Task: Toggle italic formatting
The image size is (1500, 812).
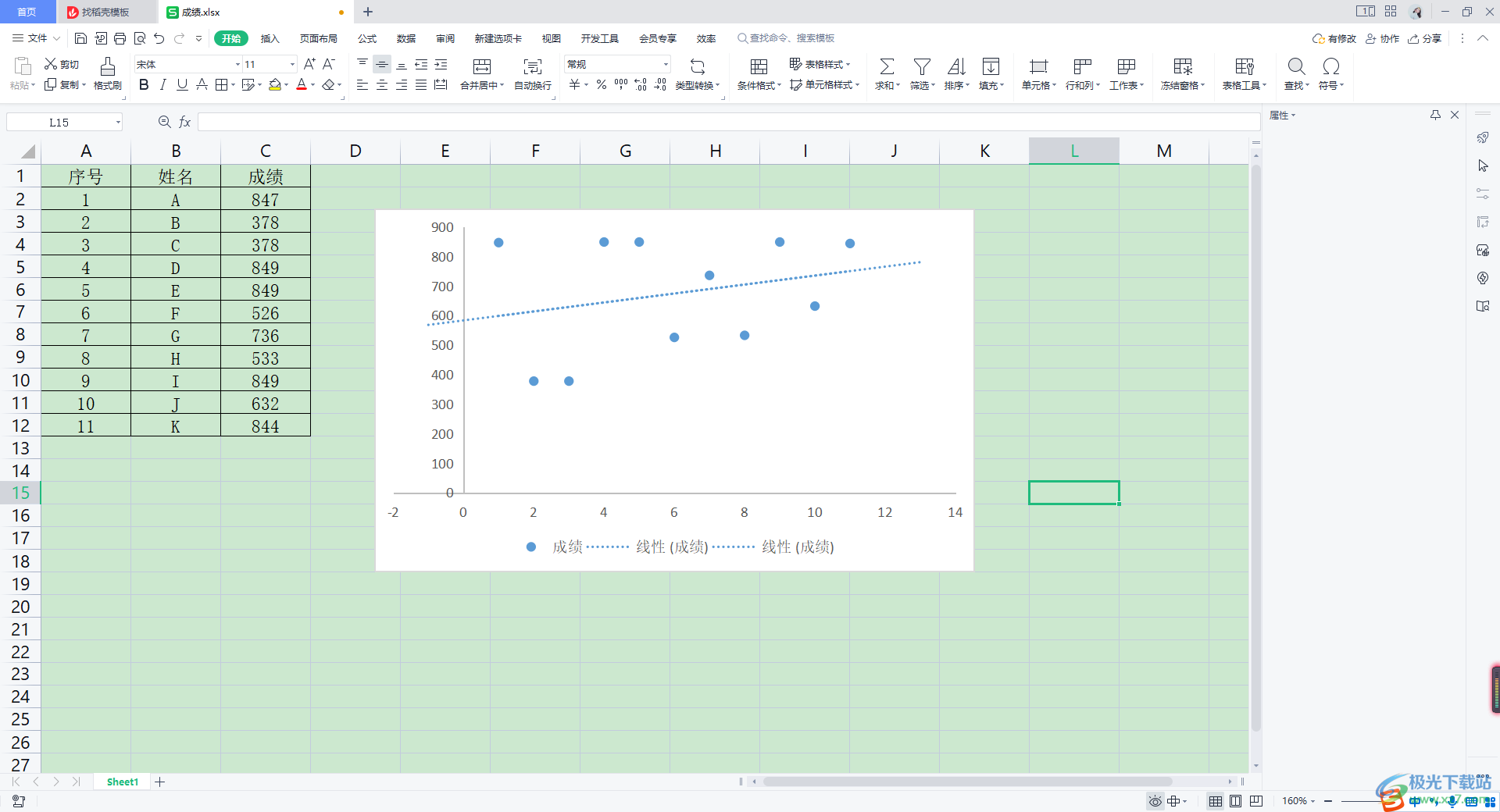Action: click(162, 84)
